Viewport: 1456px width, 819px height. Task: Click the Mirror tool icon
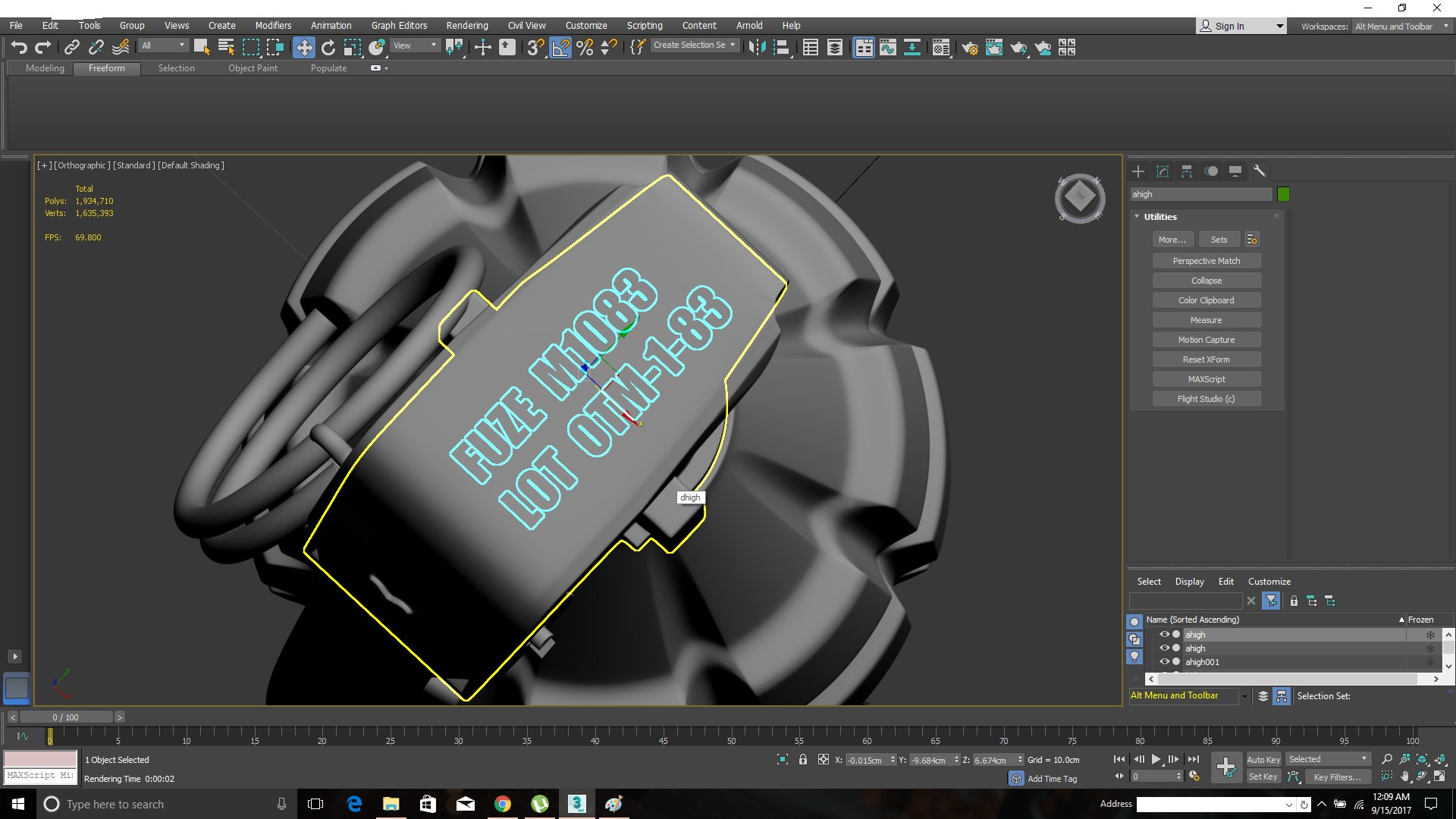point(756,47)
